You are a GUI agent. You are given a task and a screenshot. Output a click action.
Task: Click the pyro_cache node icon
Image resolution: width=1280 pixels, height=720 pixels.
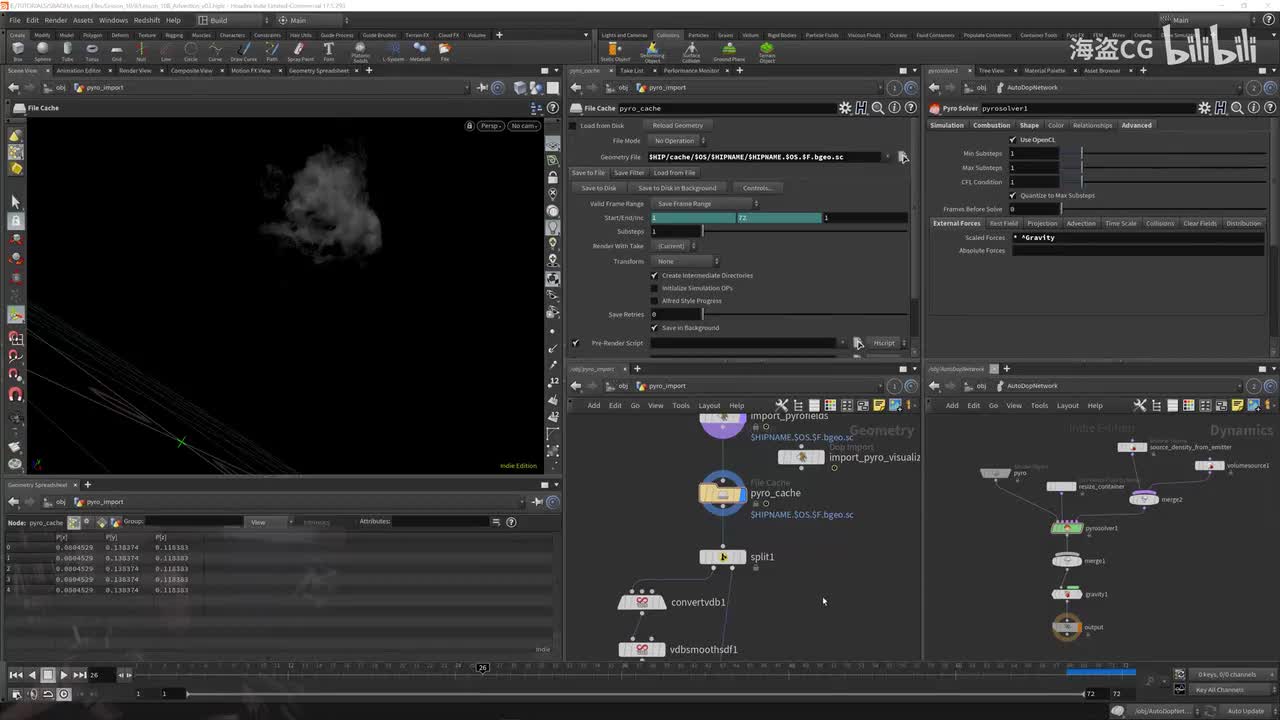click(x=722, y=493)
